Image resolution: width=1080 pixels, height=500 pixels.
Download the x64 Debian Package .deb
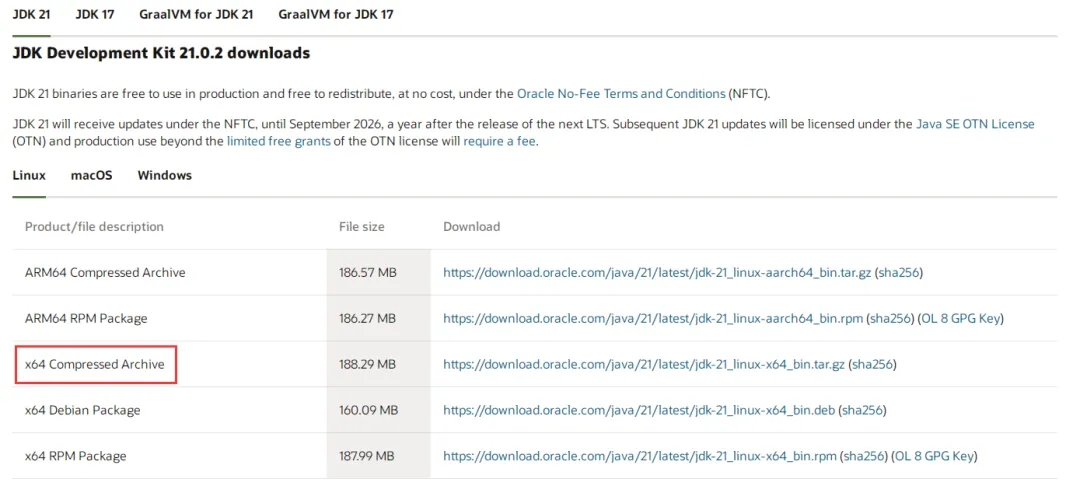(638, 410)
